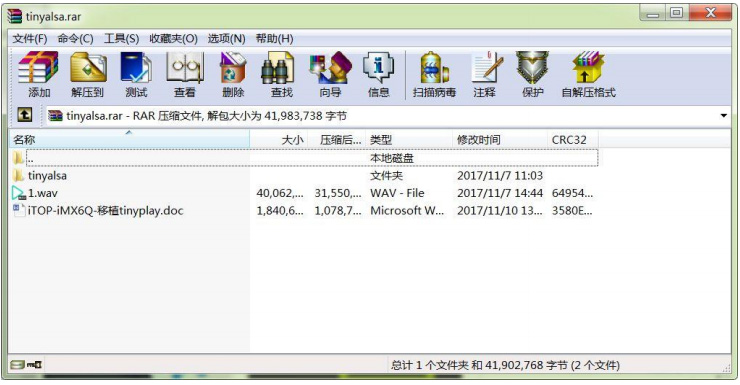Click 'WAV - File' type cell

pos(397,193)
